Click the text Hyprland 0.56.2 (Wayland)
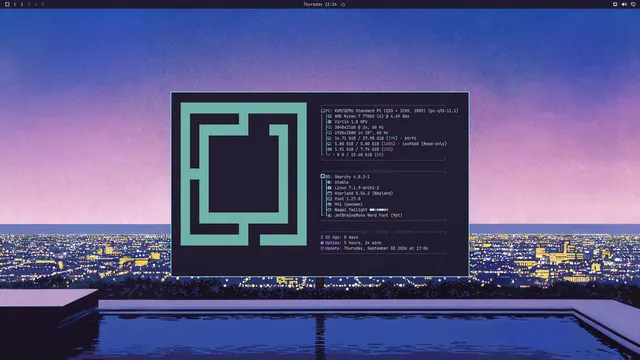This screenshot has width=640, height=360. (363, 193)
